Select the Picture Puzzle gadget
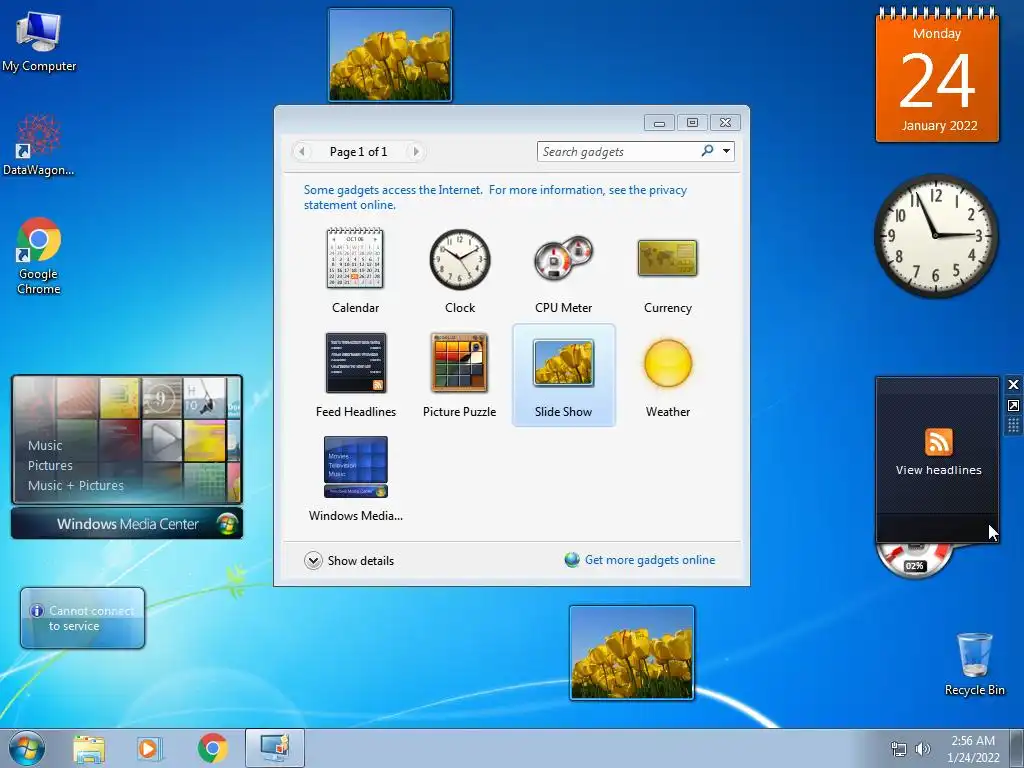Viewport: 1024px width, 768px height. (460, 375)
